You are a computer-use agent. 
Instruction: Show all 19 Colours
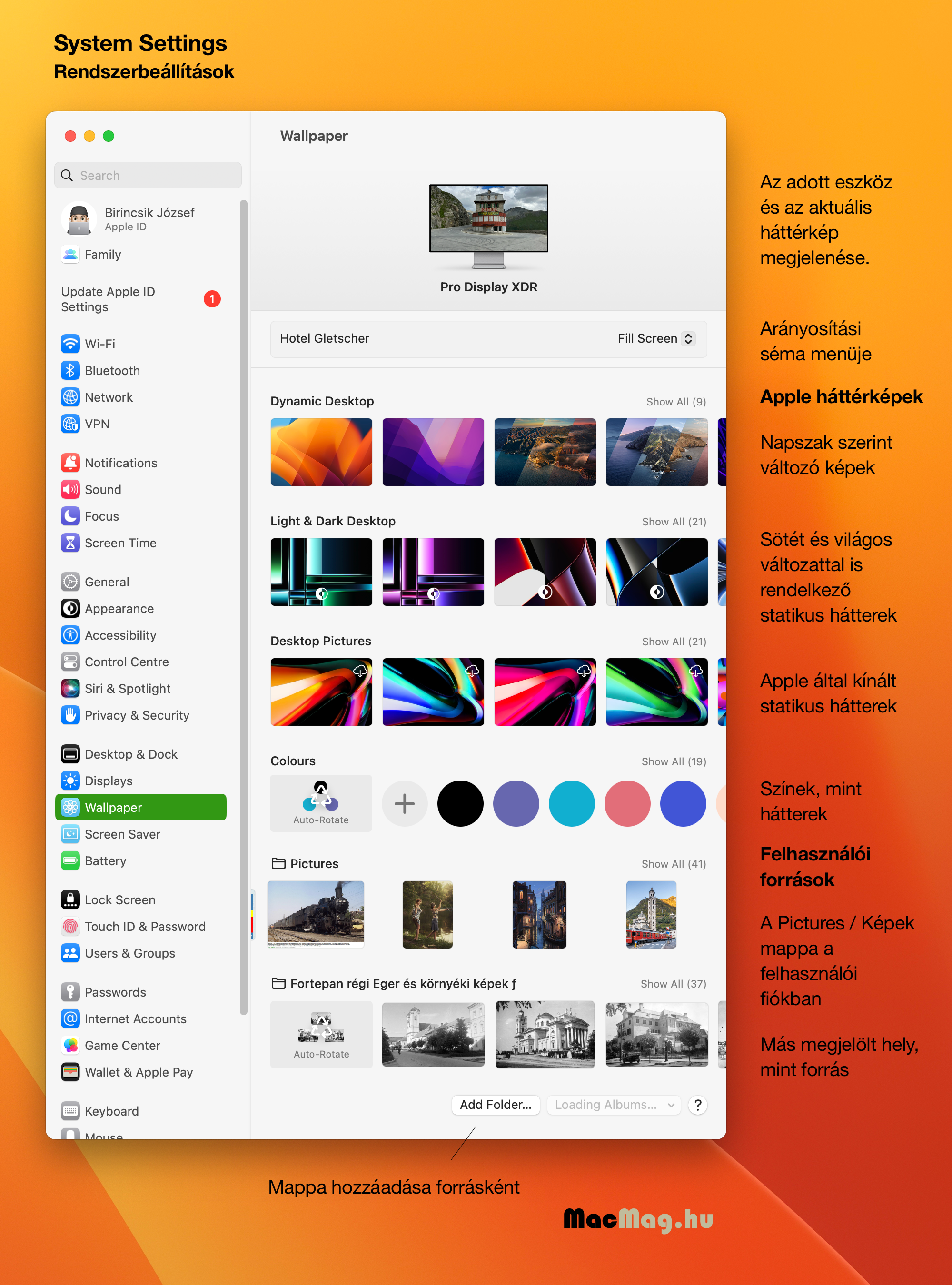674,761
